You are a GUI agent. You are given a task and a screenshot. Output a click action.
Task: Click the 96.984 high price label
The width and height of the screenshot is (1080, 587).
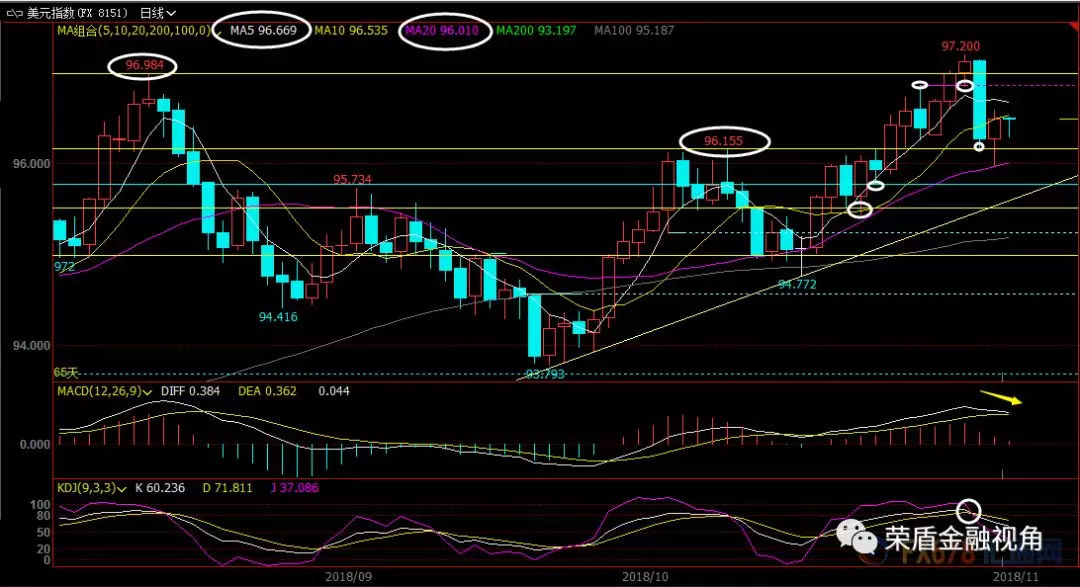144,67
